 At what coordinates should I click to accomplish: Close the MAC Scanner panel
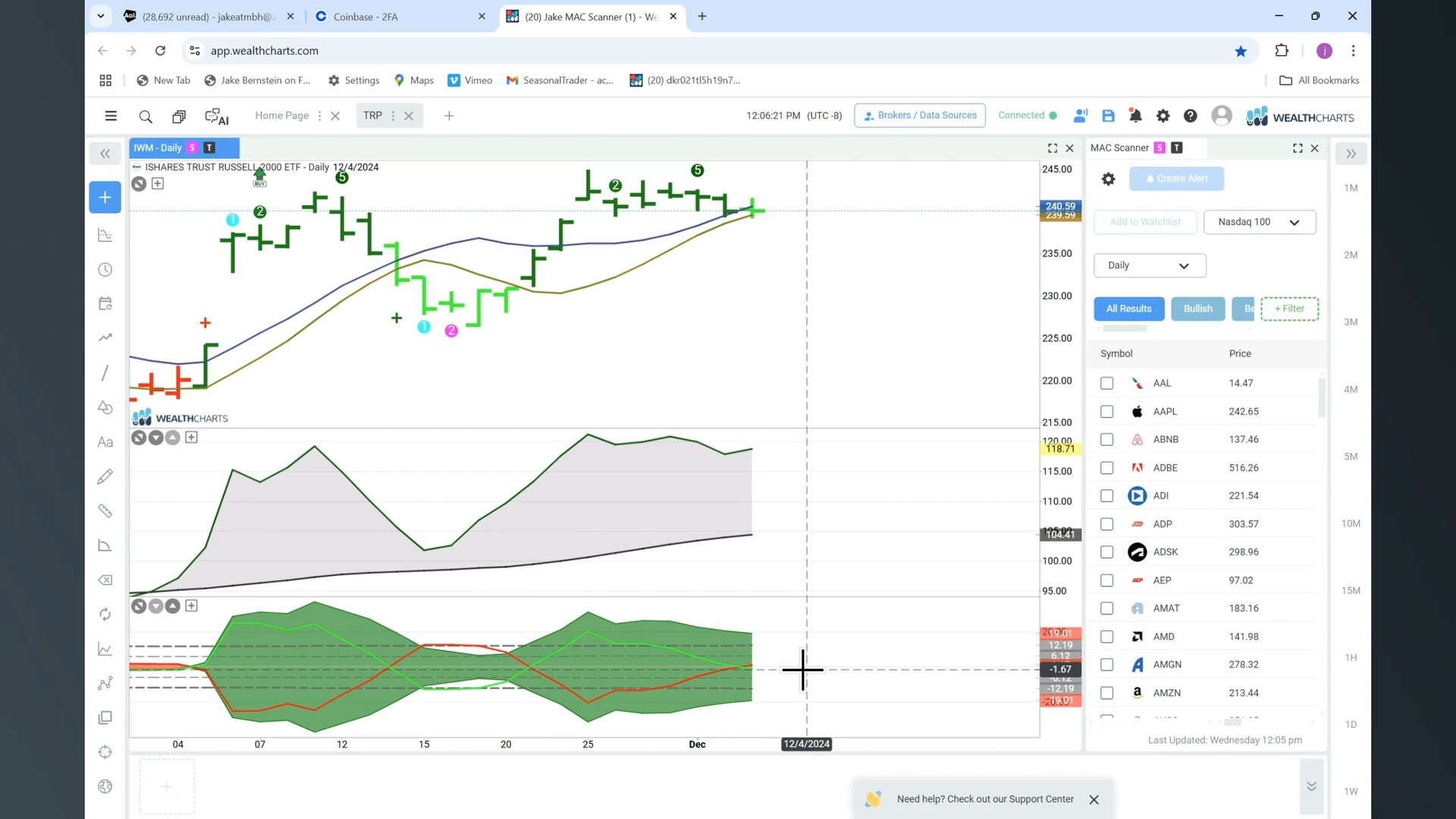(x=1315, y=148)
